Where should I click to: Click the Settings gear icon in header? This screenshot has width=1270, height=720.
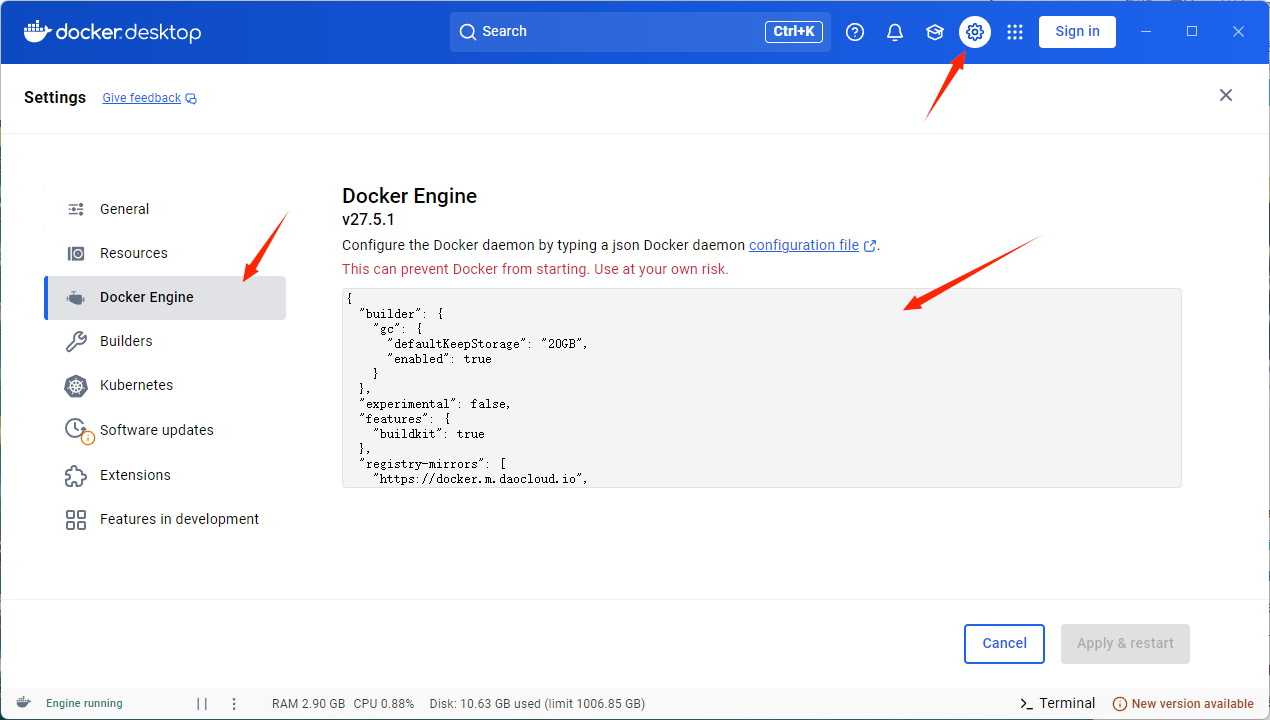975,32
